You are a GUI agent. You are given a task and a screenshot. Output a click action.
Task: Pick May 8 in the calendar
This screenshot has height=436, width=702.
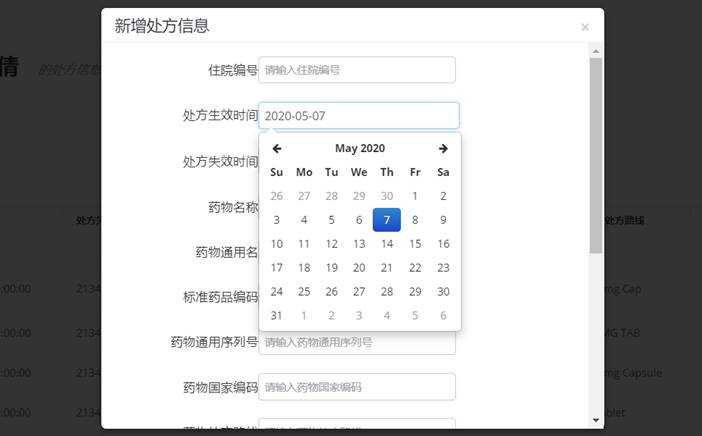pos(415,220)
